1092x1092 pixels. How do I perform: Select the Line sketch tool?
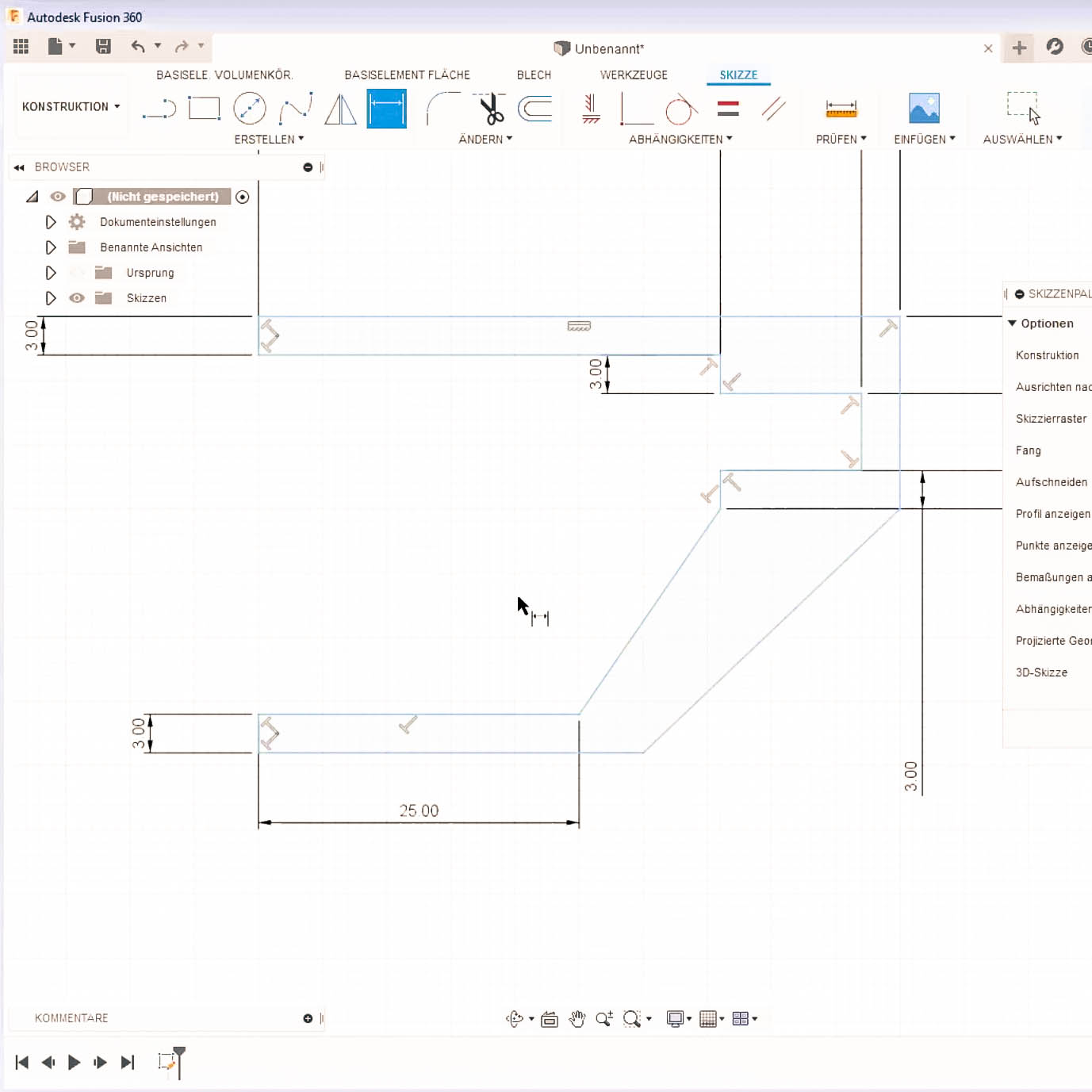pyautogui.click(x=159, y=109)
